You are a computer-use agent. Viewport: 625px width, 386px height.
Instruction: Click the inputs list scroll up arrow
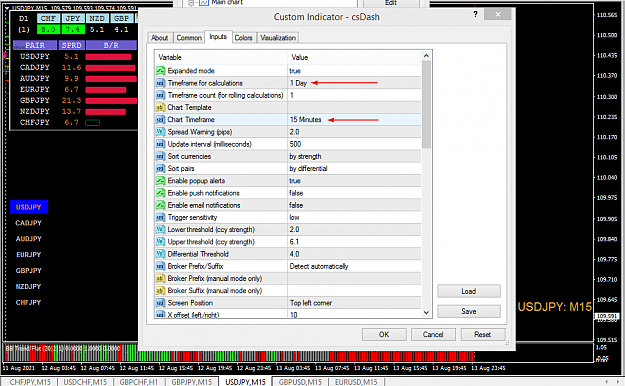(426, 56)
